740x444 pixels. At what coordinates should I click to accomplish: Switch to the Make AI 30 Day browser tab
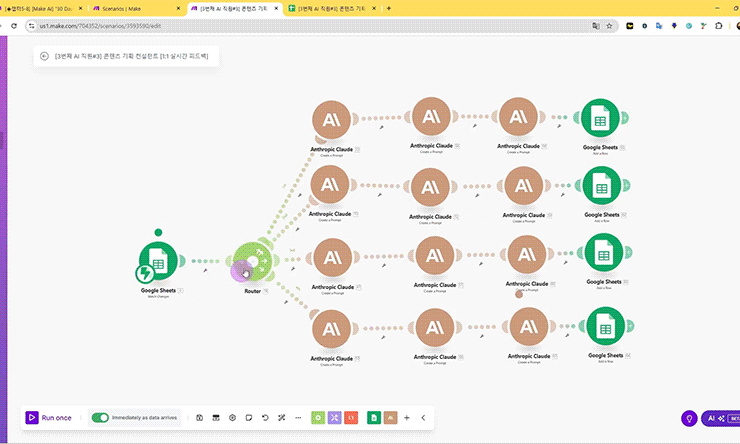[x=40, y=8]
